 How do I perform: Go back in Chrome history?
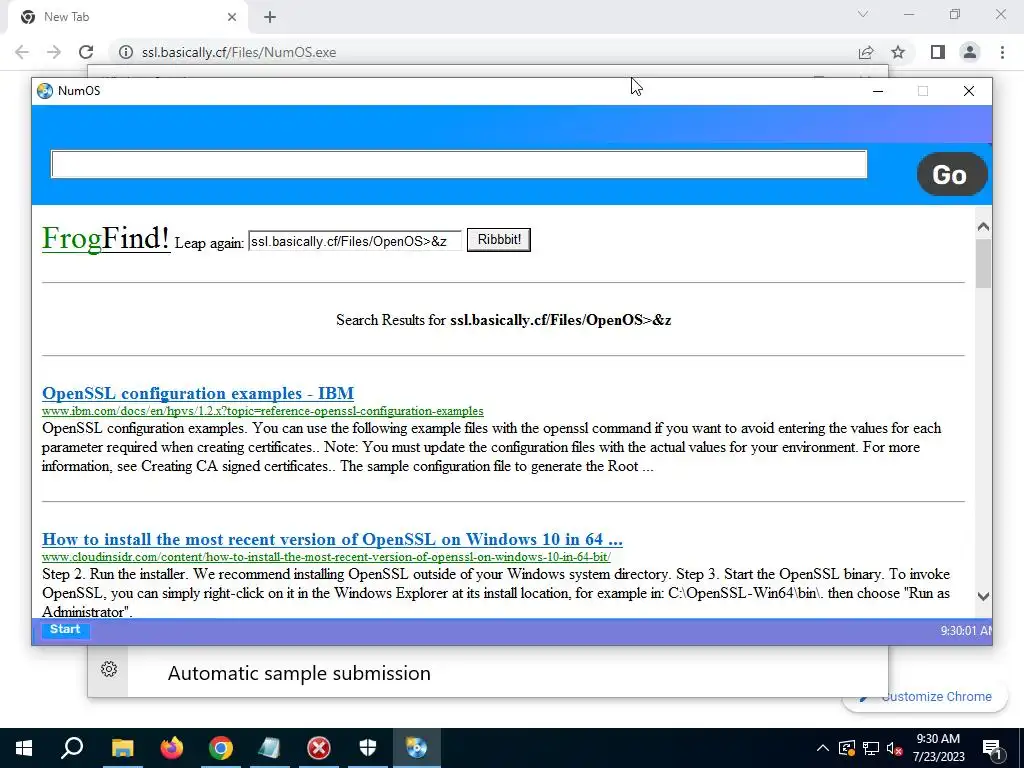[x=22, y=52]
